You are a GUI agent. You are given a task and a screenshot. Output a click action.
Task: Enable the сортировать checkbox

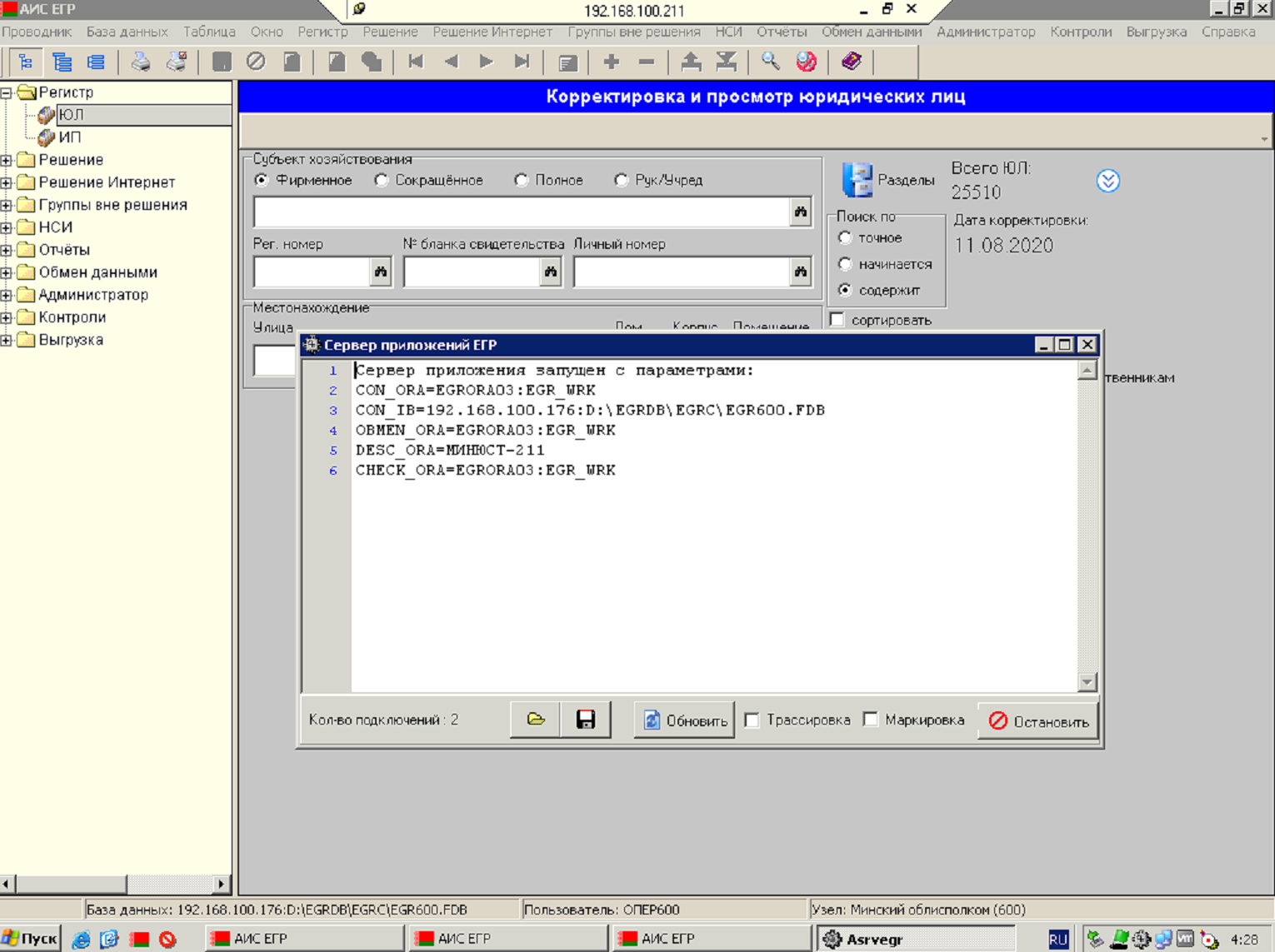[837, 320]
